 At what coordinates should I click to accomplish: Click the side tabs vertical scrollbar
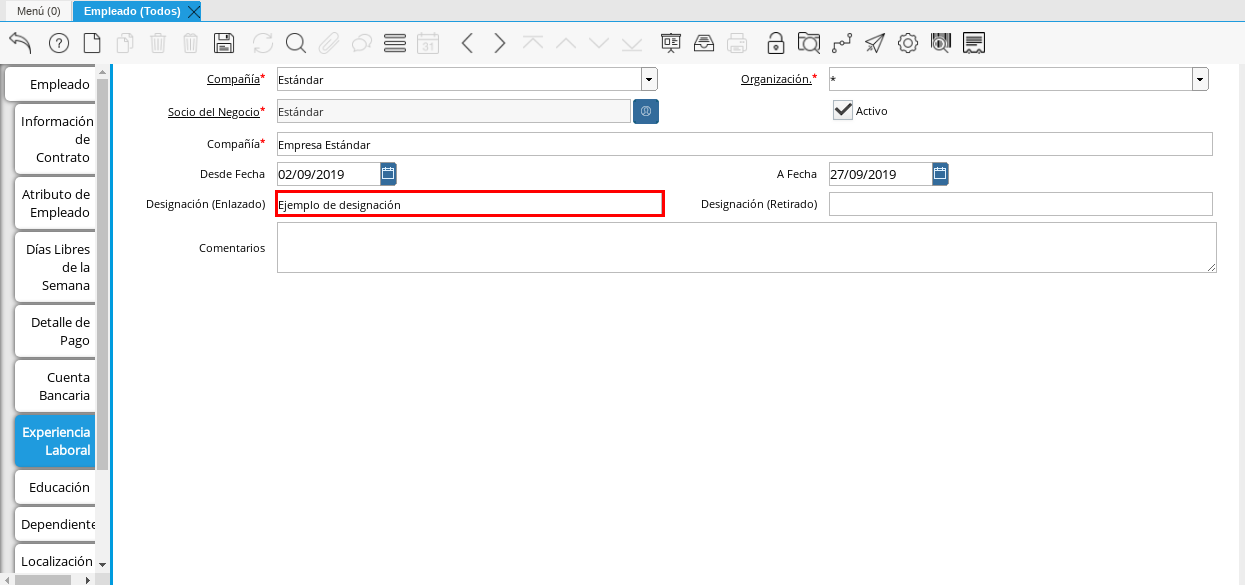(x=102, y=275)
